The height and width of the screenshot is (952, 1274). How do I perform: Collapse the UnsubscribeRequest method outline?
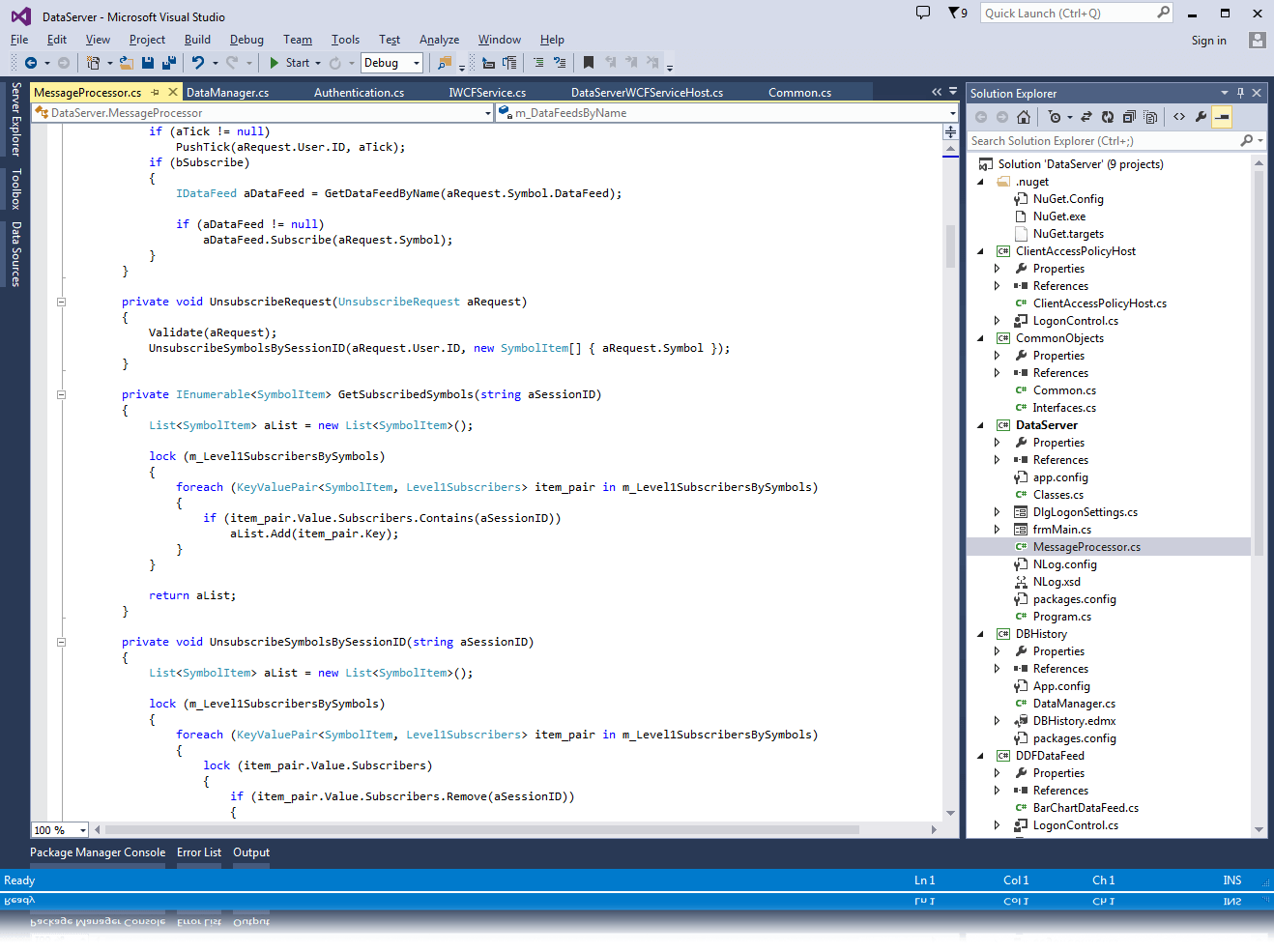click(x=61, y=302)
